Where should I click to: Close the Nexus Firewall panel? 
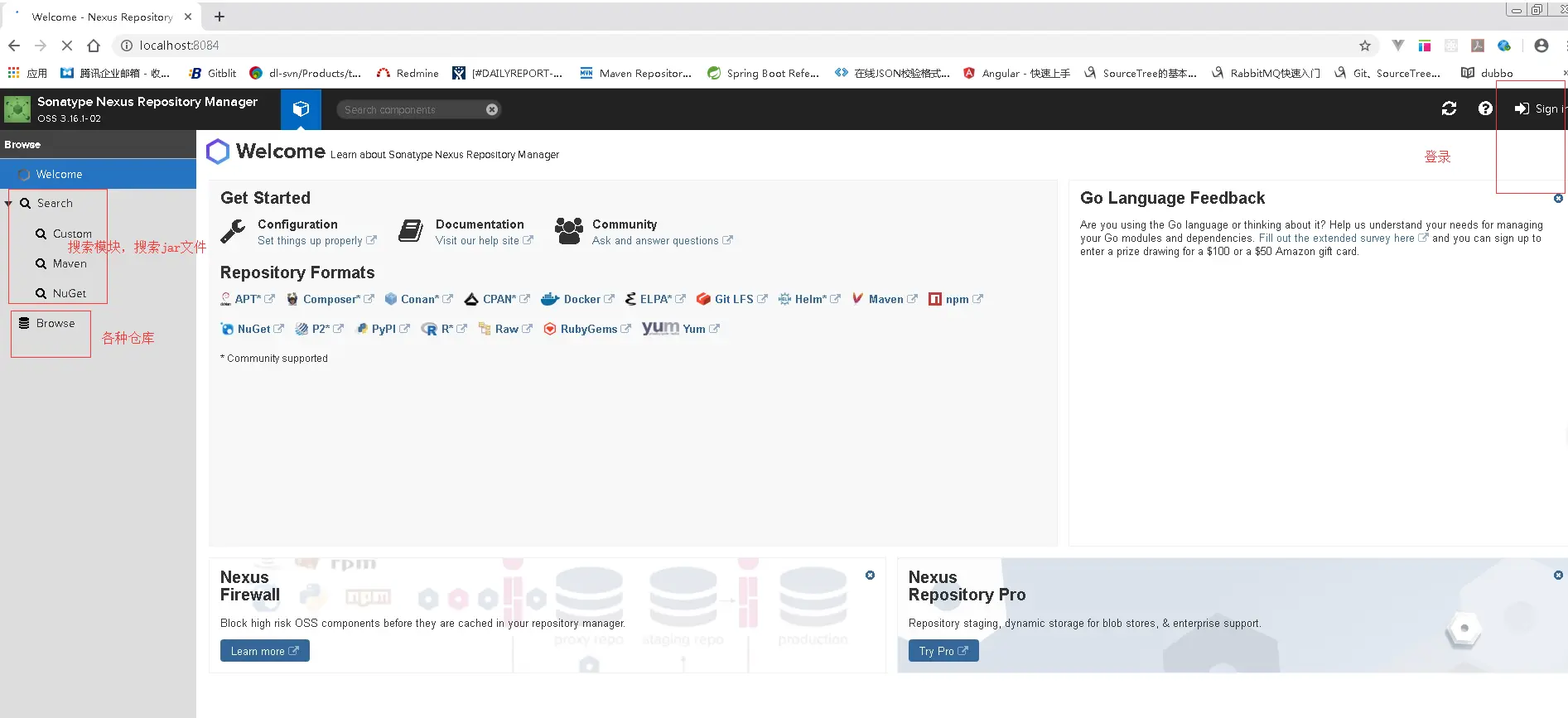pos(870,575)
